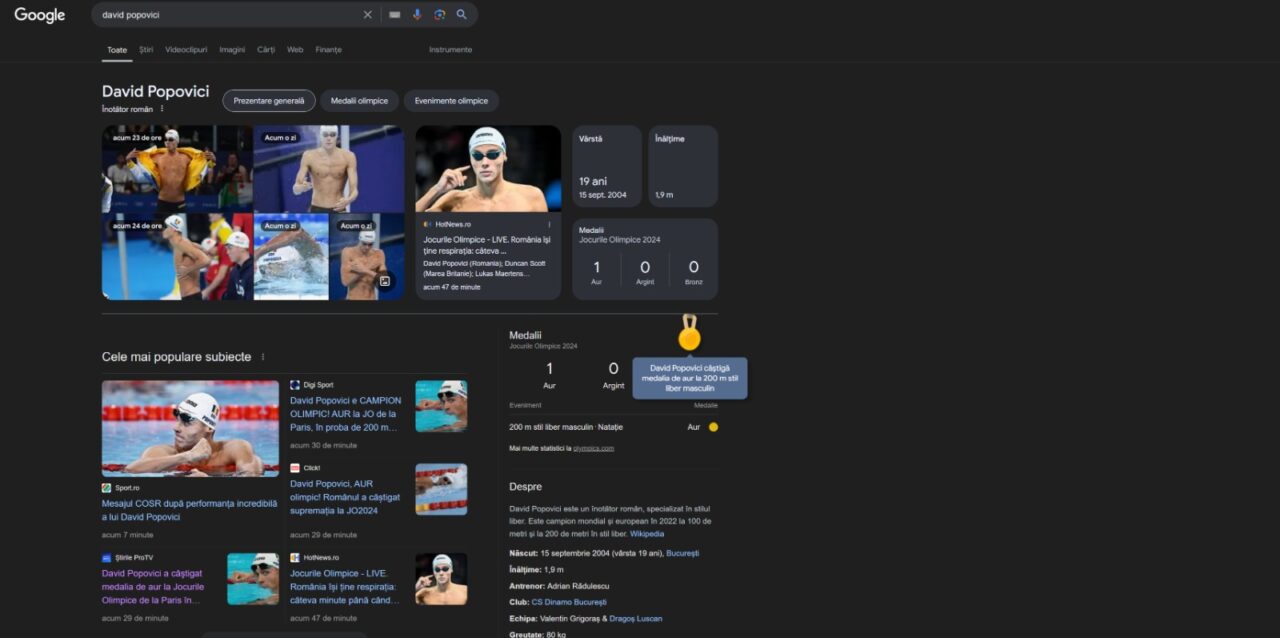This screenshot has height=638, width=1280.
Task: Select the Medalii olimpice chip
Action: pyautogui.click(x=359, y=101)
